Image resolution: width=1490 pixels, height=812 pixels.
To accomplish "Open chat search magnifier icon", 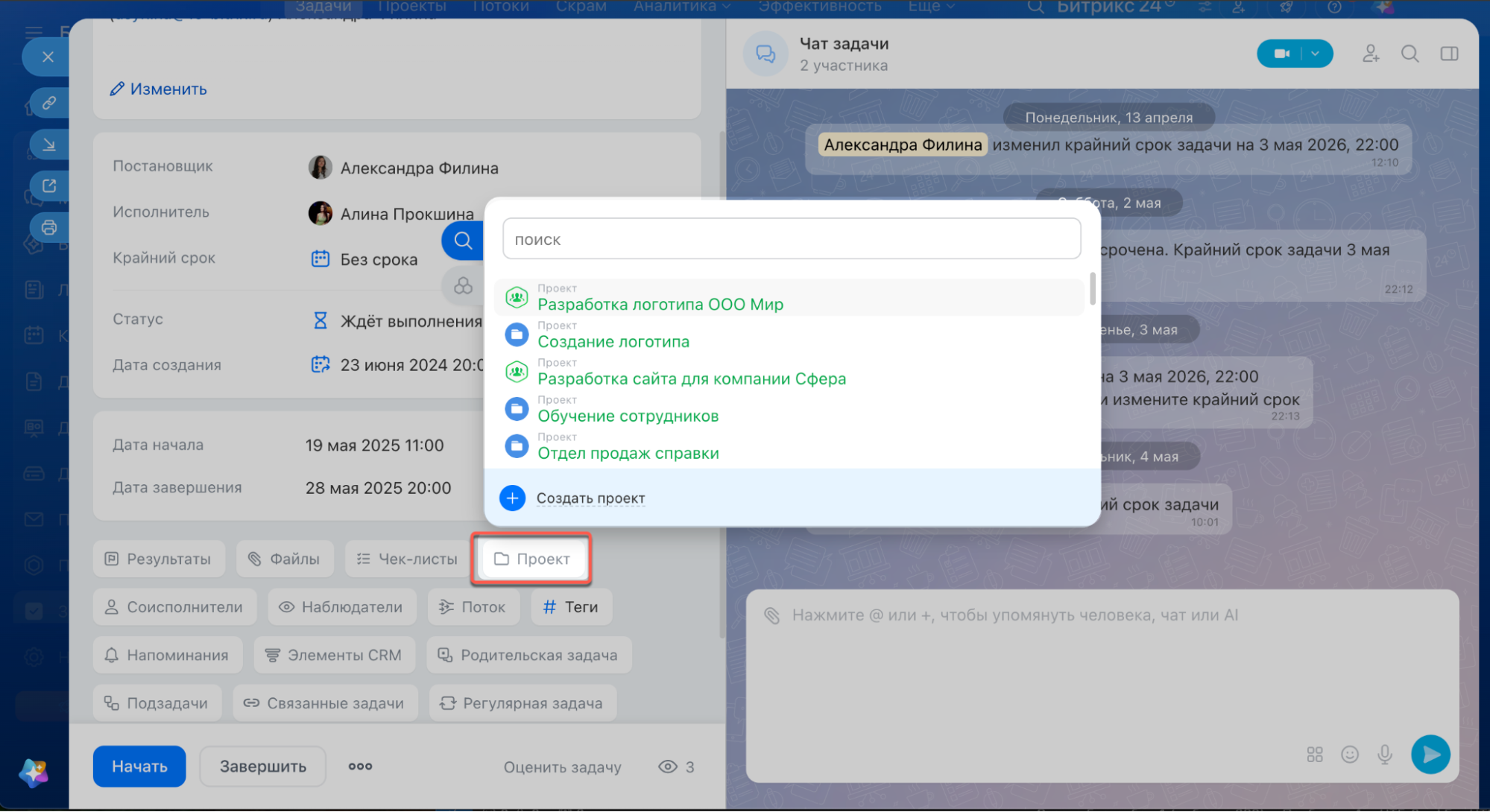I will [1409, 54].
